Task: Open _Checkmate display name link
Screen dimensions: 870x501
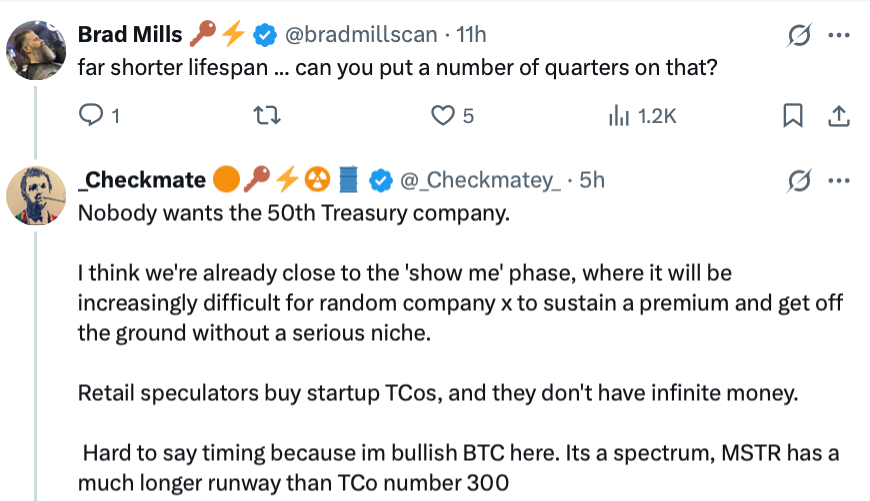Action: pyautogui.click(x=141, y=180)
